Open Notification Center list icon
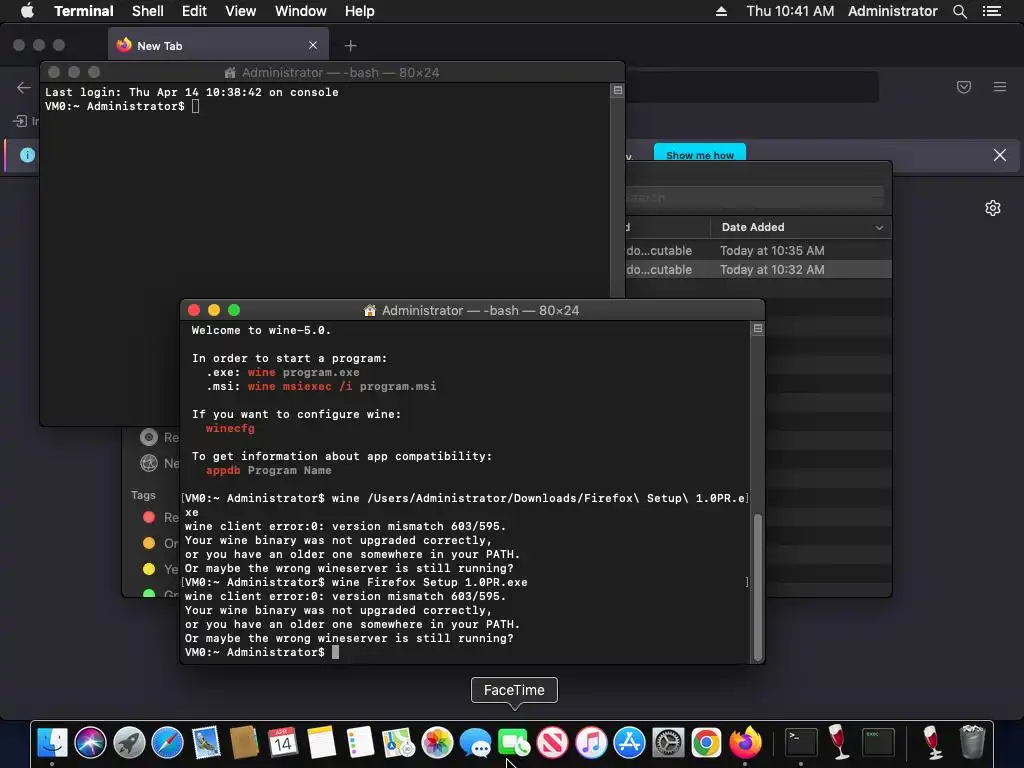 point(992,11)
